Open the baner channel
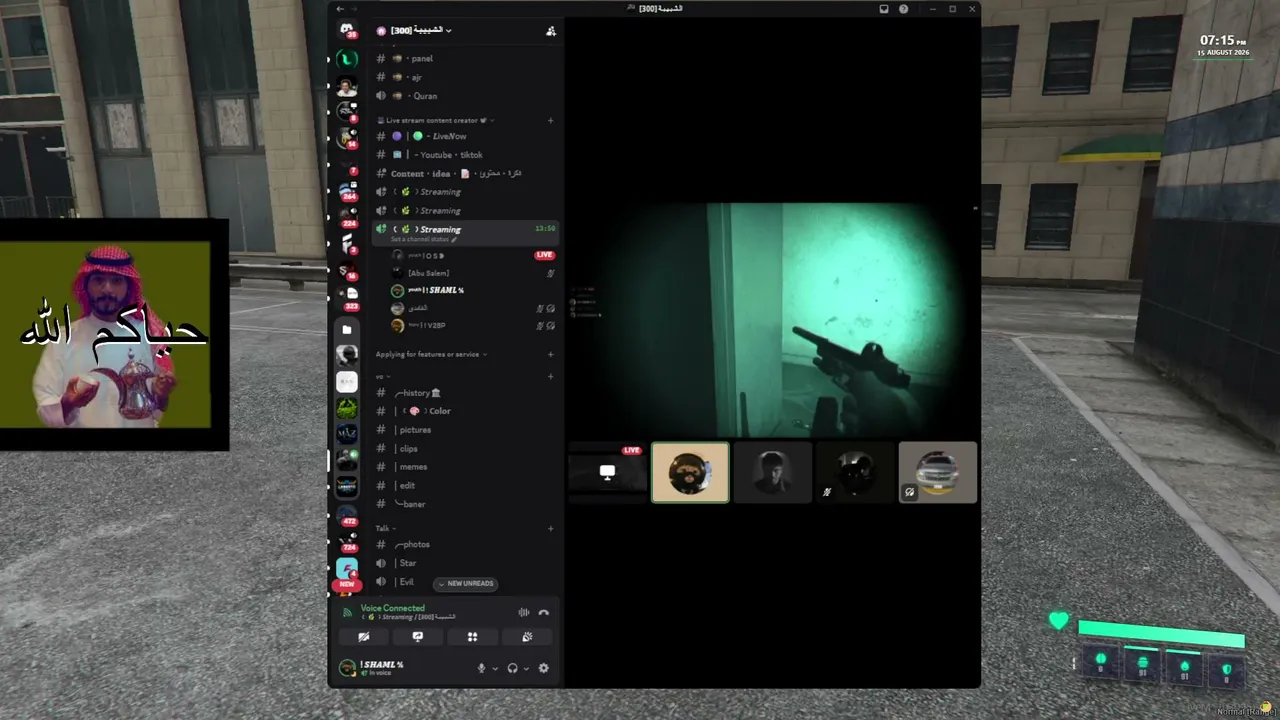This screenshot has height=720, width=1280. pos(465,504)
